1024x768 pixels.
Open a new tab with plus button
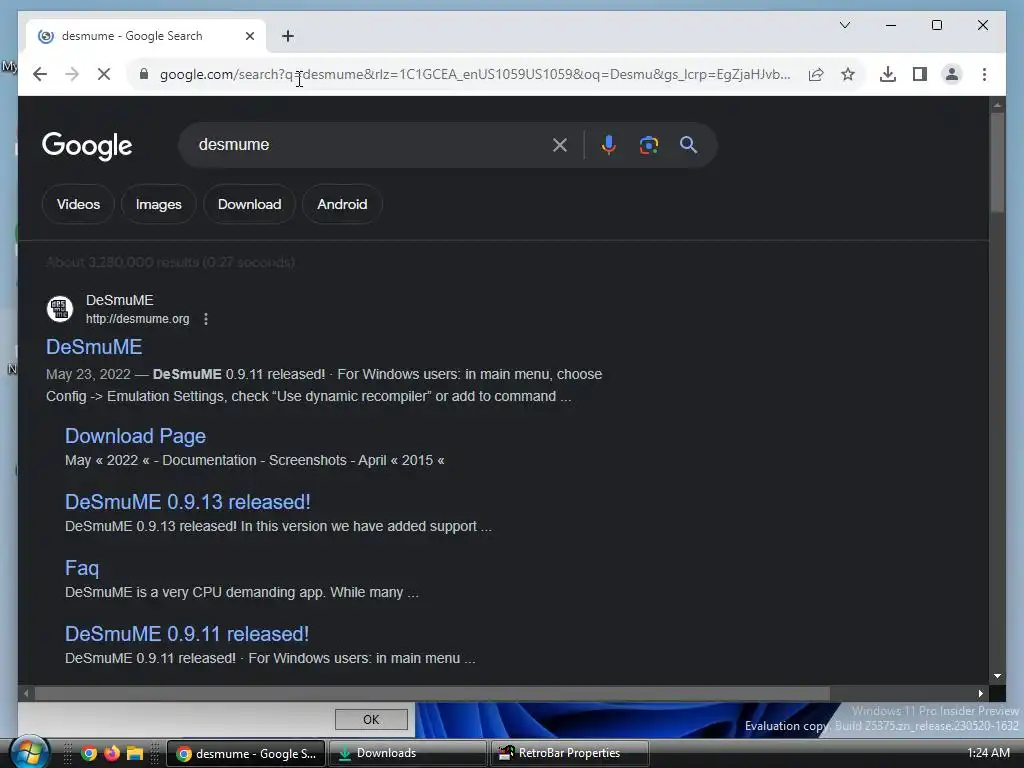tap(288, 36)
